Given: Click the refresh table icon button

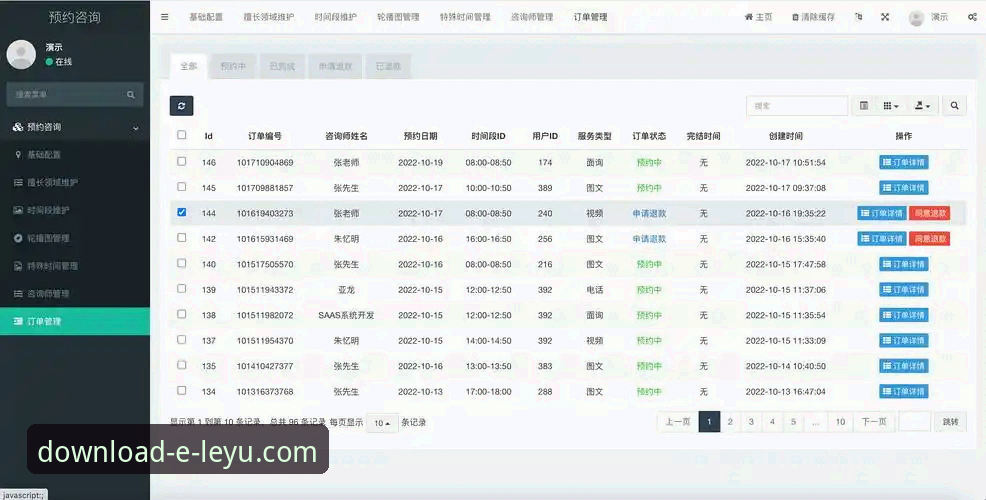Looking at the screenshot, I should (181, 106).
